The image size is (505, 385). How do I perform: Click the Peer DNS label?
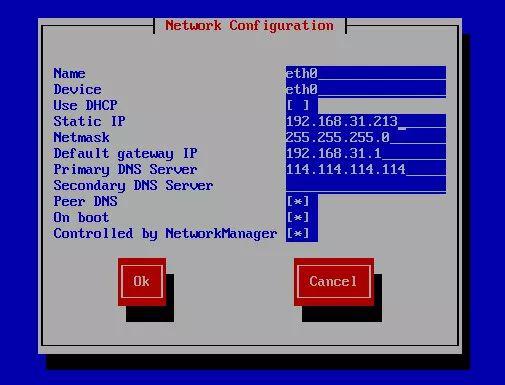85,201
